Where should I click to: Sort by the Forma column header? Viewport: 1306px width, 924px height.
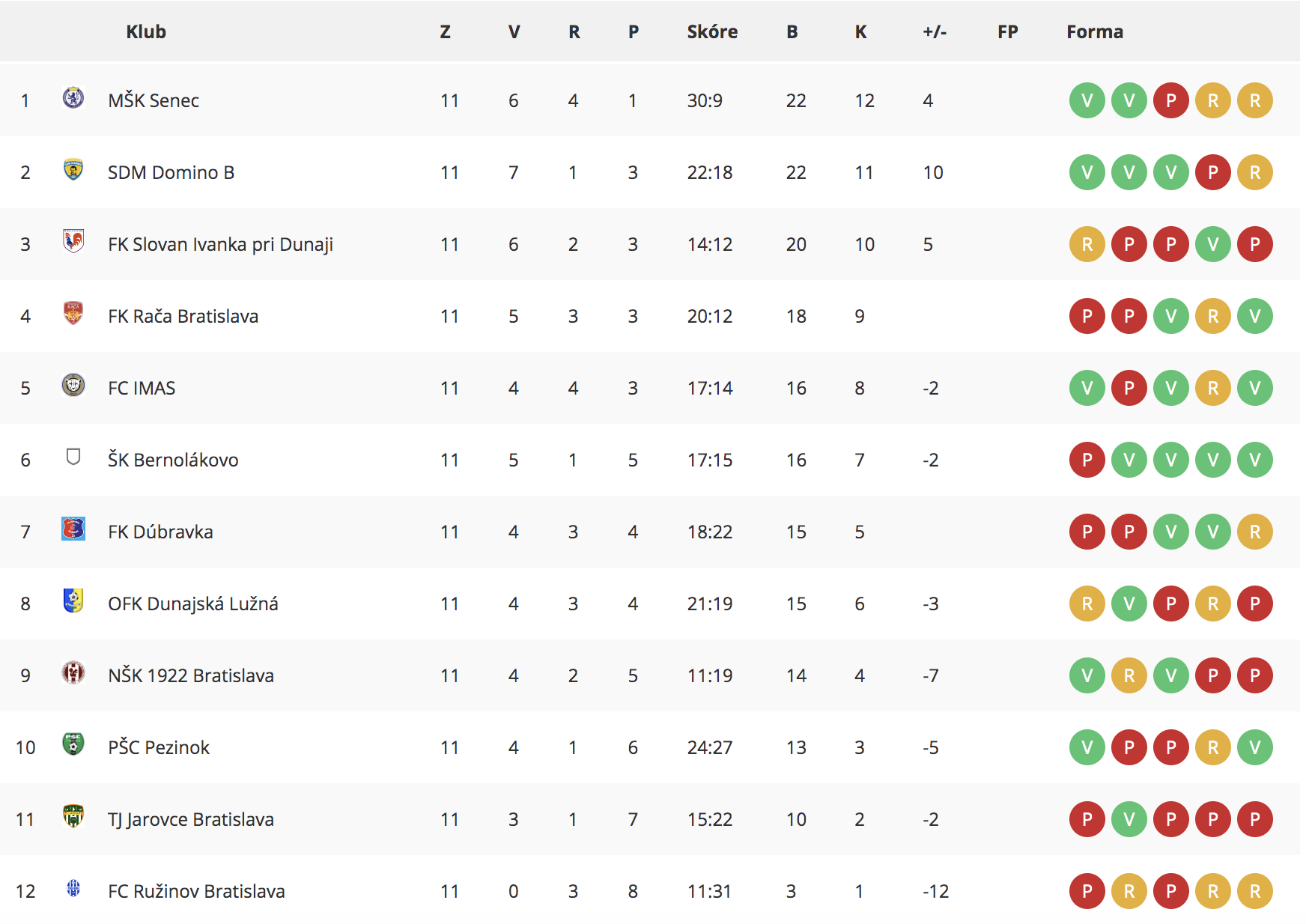point(1095,31)
